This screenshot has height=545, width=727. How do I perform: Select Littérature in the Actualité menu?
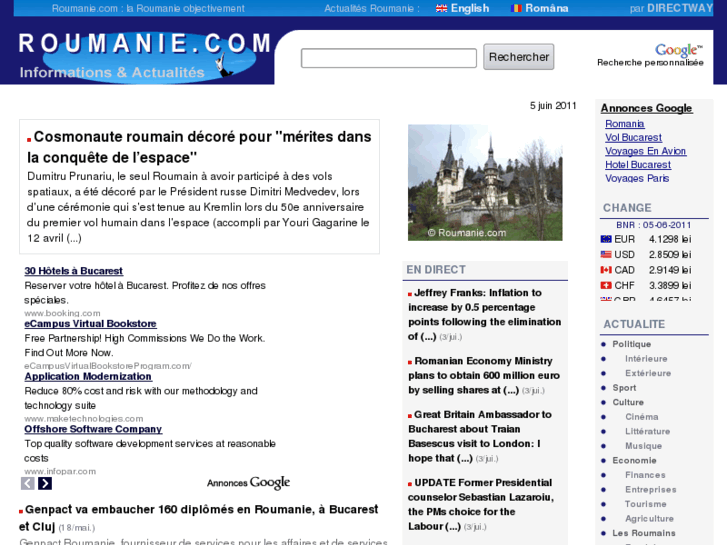(x=647, y=431)
